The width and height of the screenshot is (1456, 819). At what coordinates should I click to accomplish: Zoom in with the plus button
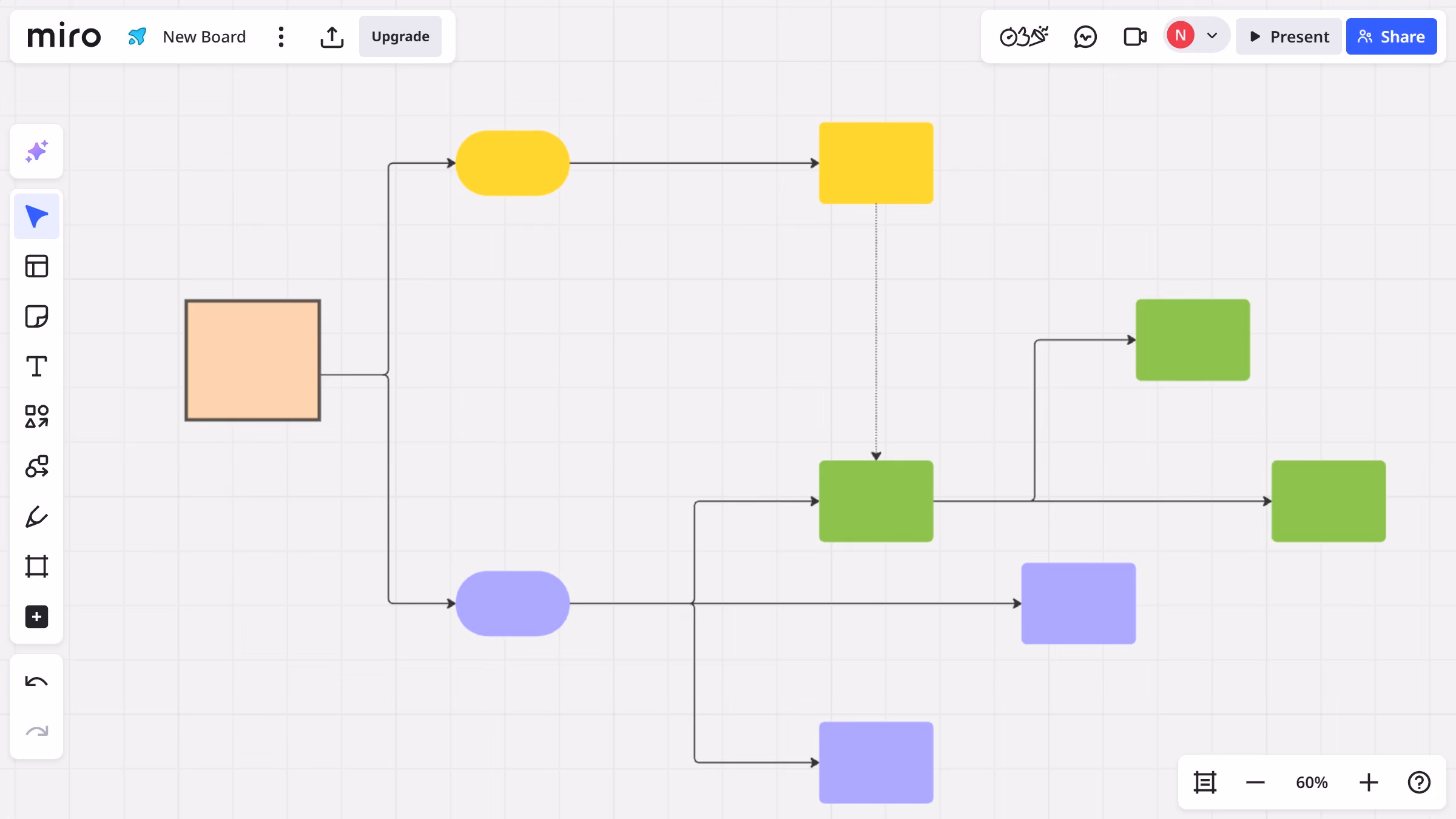1369,782
